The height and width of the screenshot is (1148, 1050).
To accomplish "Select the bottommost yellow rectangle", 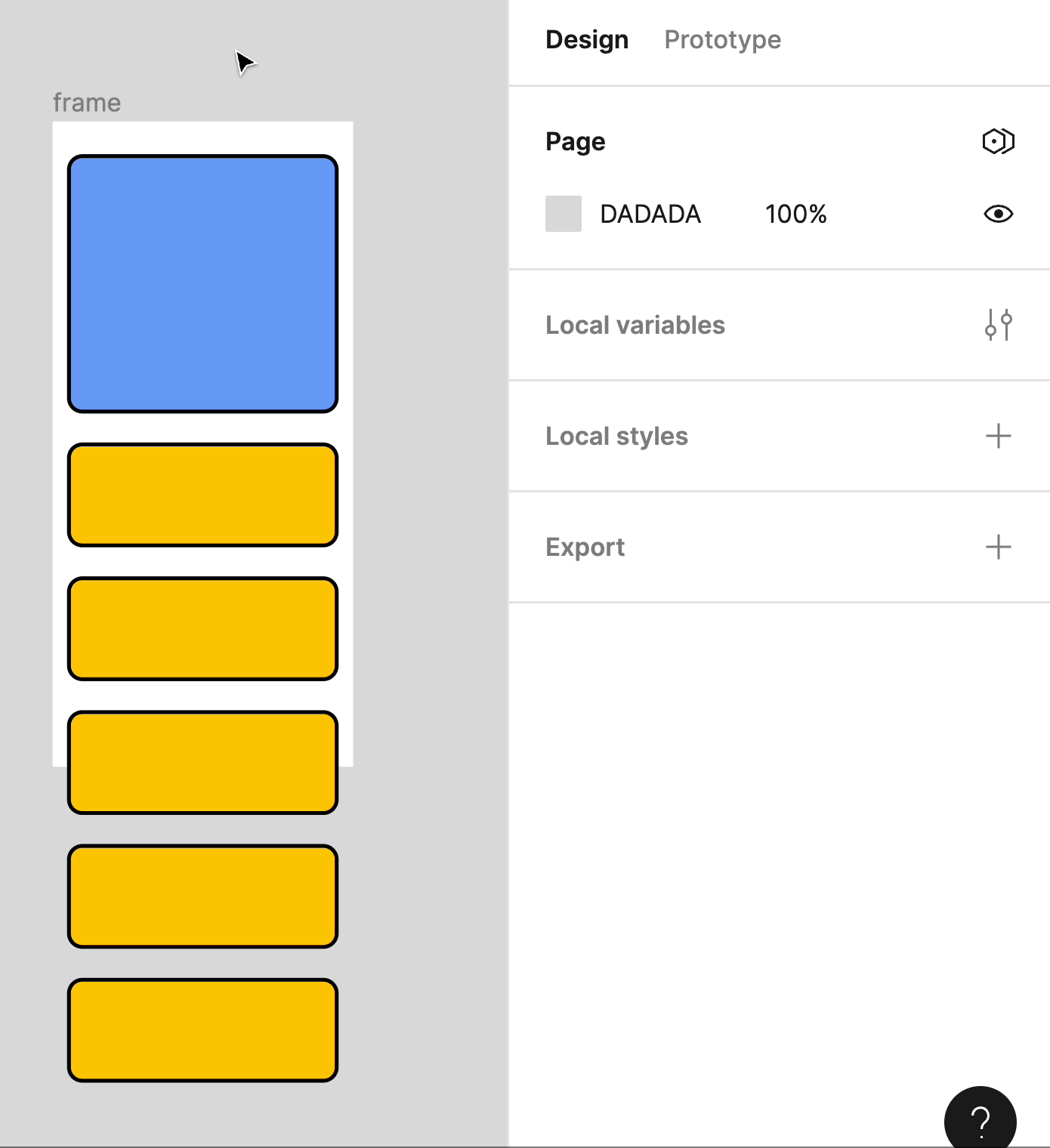I will coord(202,1030).
